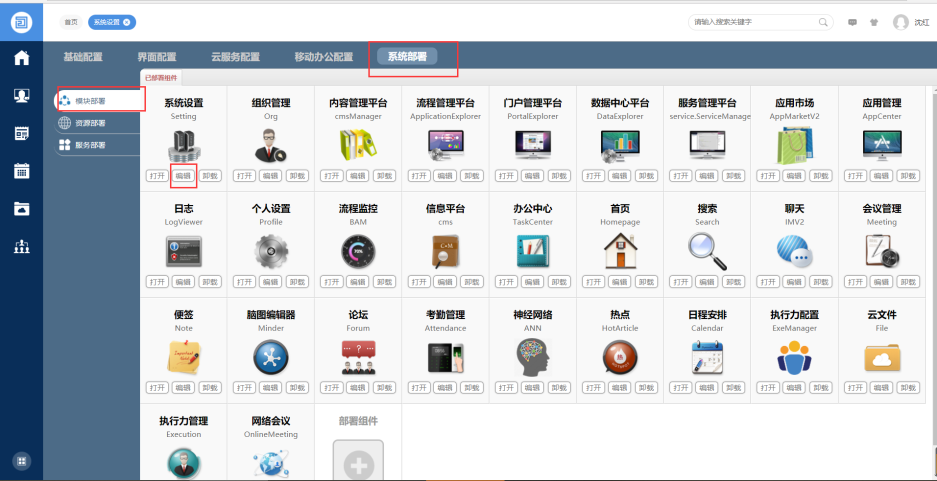Viewport: 937px width, 481px height.
Task: Open the calendar icon in left sidebar
Action: pos(21,170)
